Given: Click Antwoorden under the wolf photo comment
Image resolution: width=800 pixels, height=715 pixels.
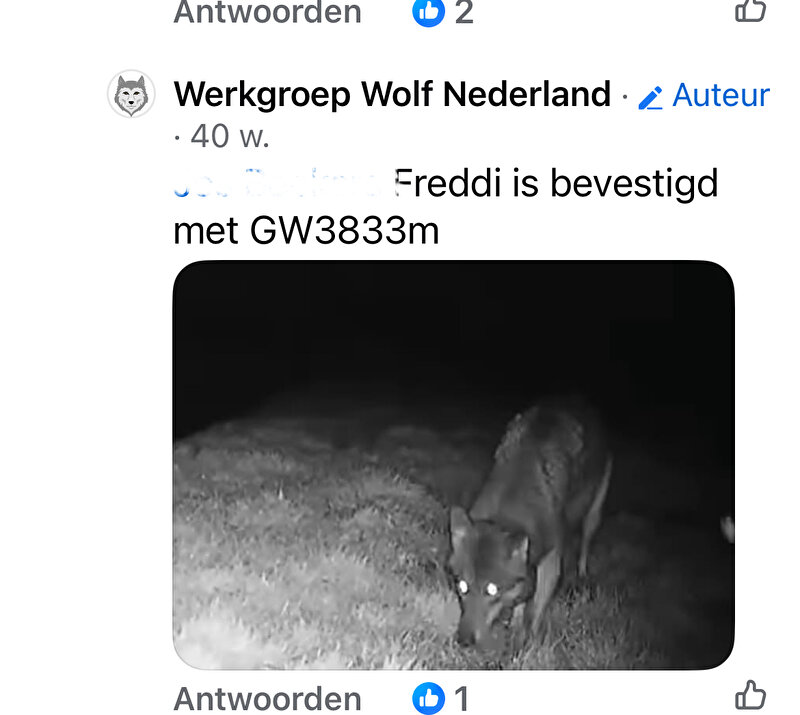Looking at the screenshot, I should coord(267,699).
